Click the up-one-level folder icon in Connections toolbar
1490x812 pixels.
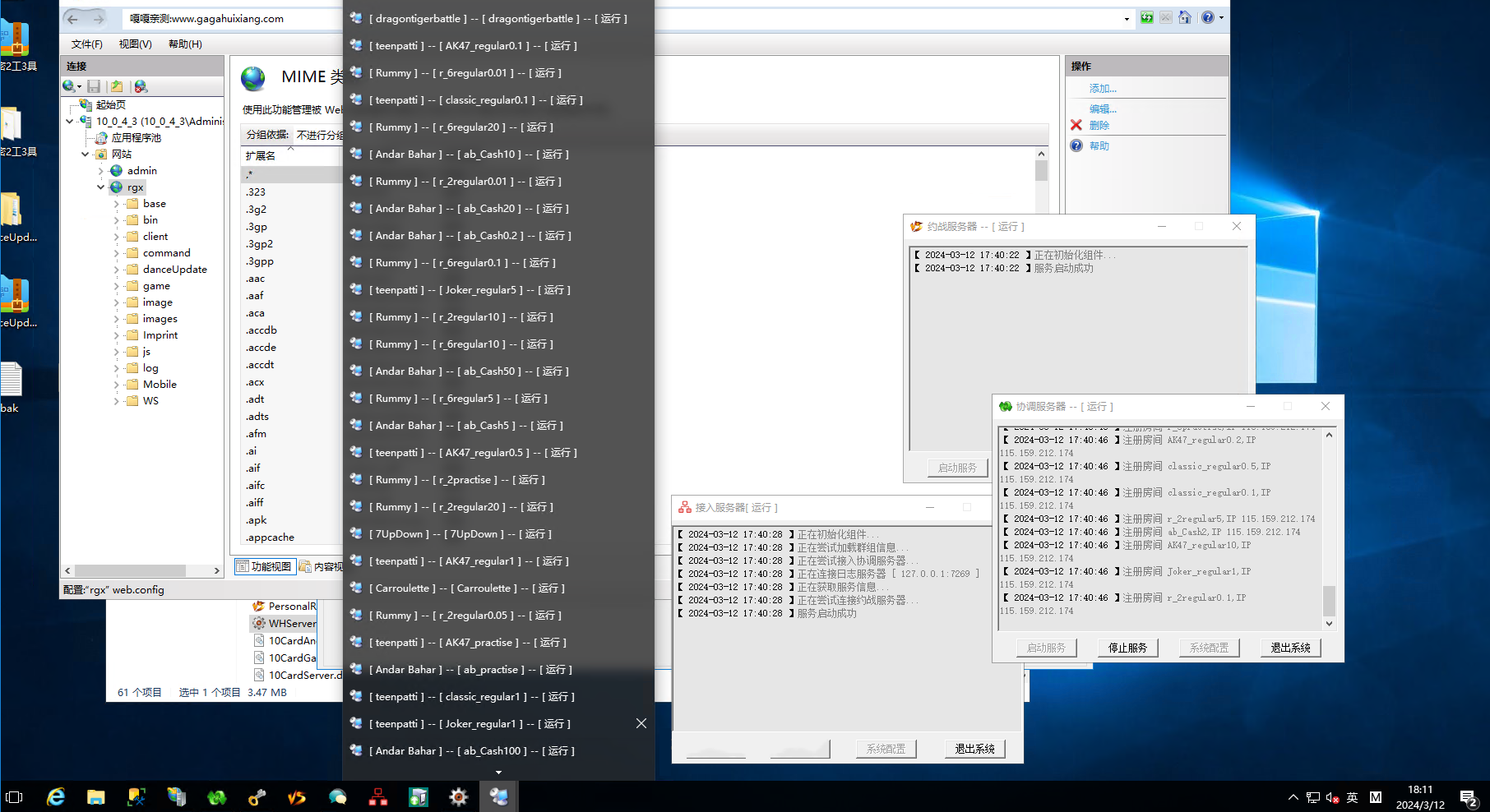(117, 86)
